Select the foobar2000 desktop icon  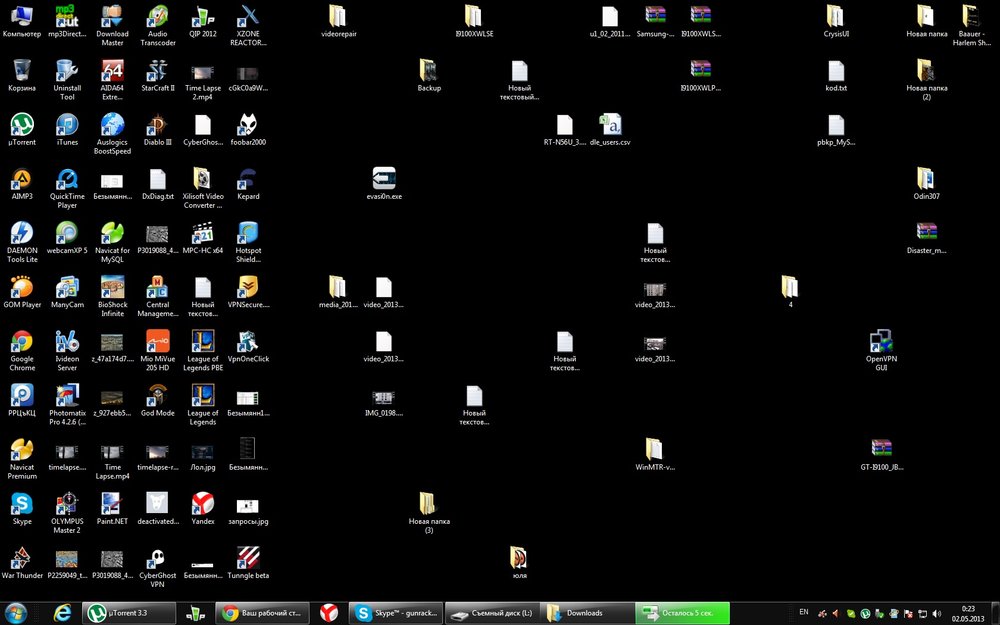coord(247,125)
